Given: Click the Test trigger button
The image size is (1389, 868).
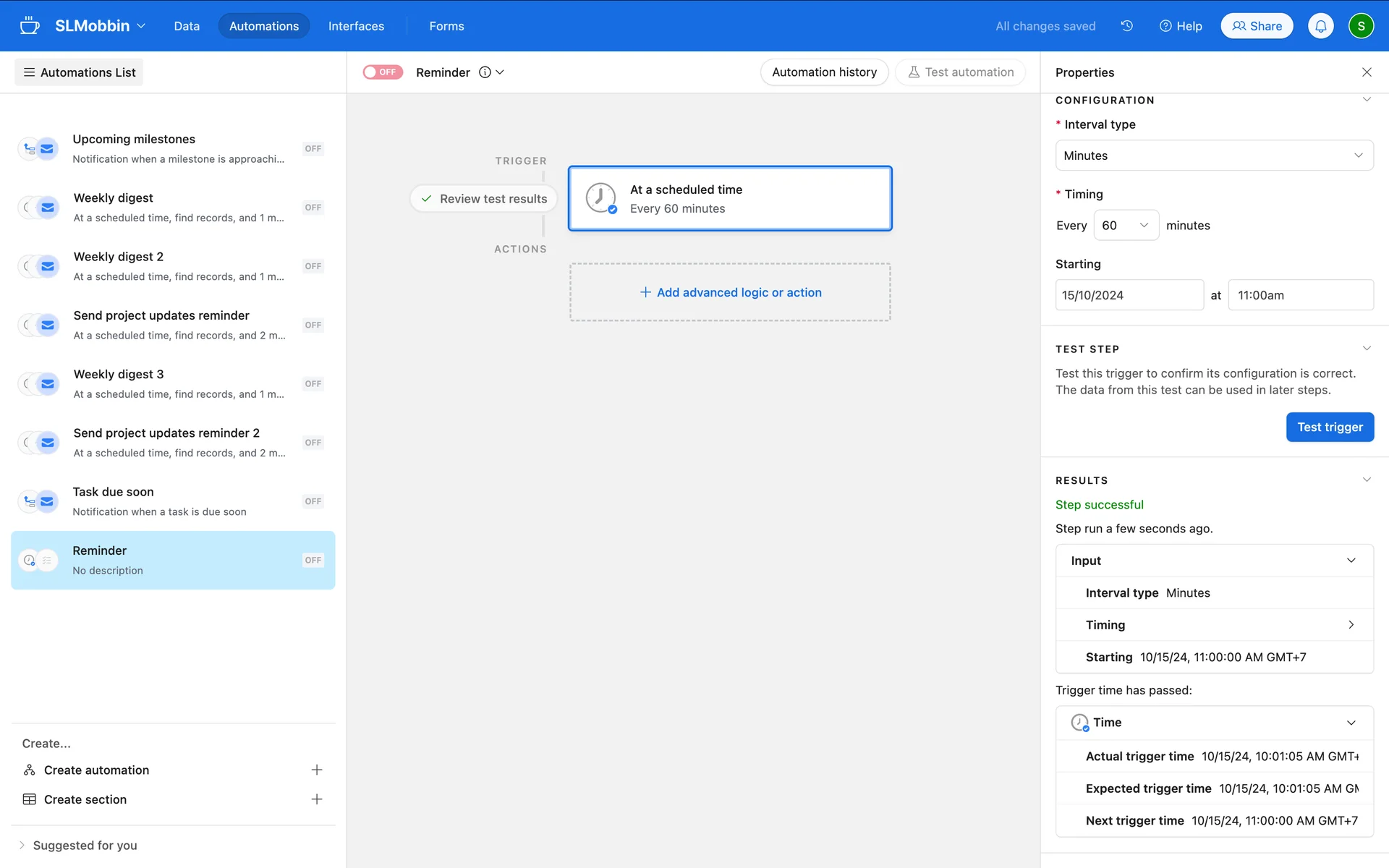Looking at the screenshot, I should (1329, 427).
